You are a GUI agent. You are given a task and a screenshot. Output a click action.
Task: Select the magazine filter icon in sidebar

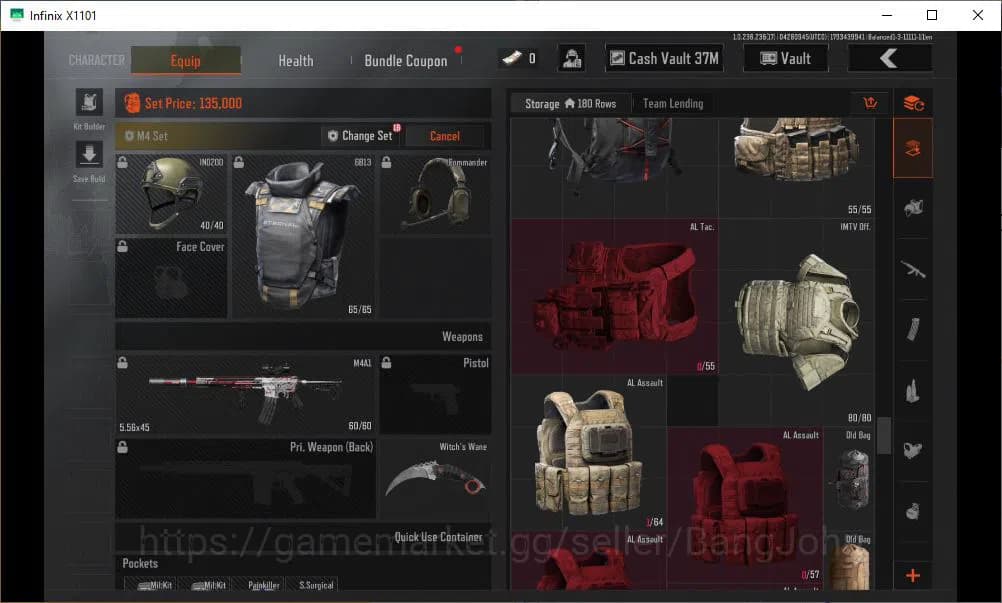pos(912,329)
